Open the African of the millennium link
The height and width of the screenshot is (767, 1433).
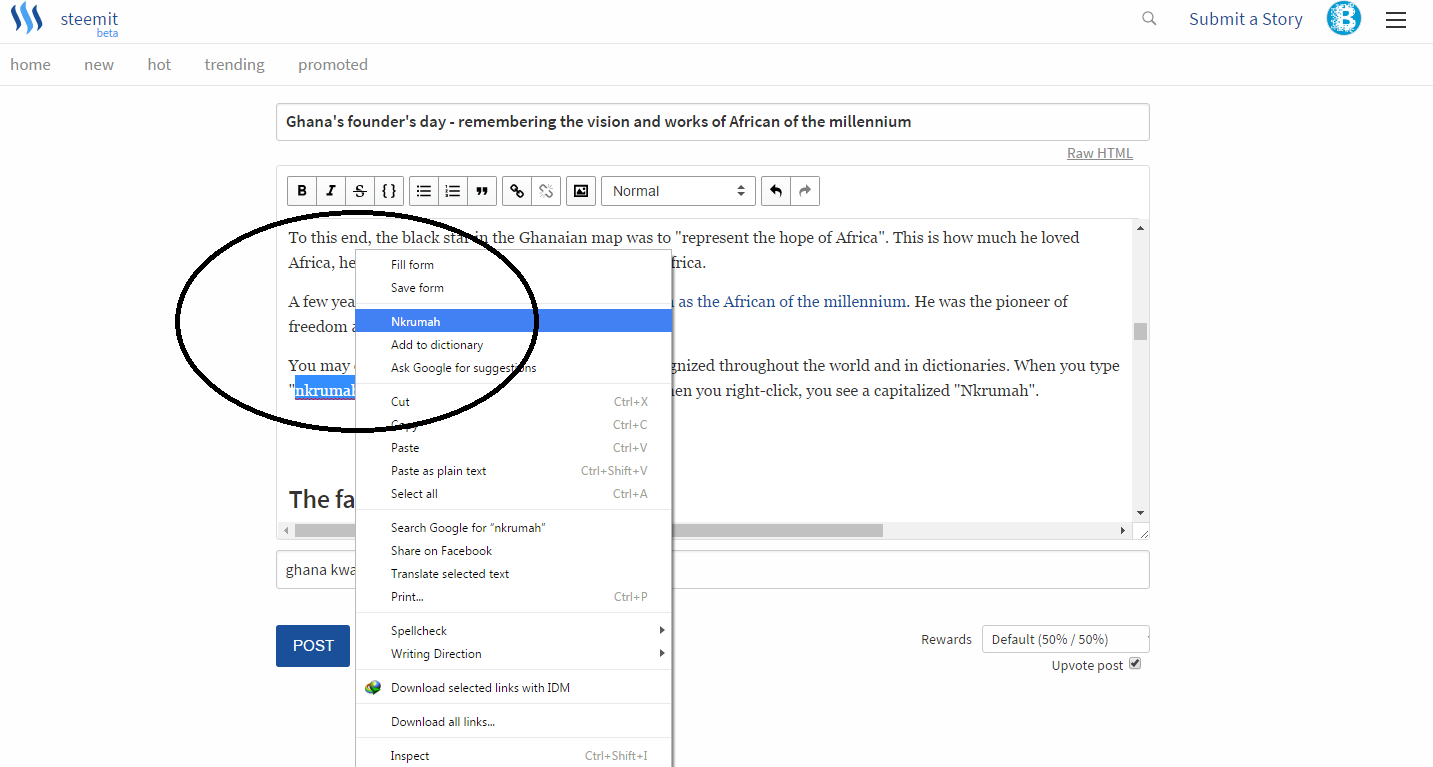pyautogui.click(x=790, y=301)
